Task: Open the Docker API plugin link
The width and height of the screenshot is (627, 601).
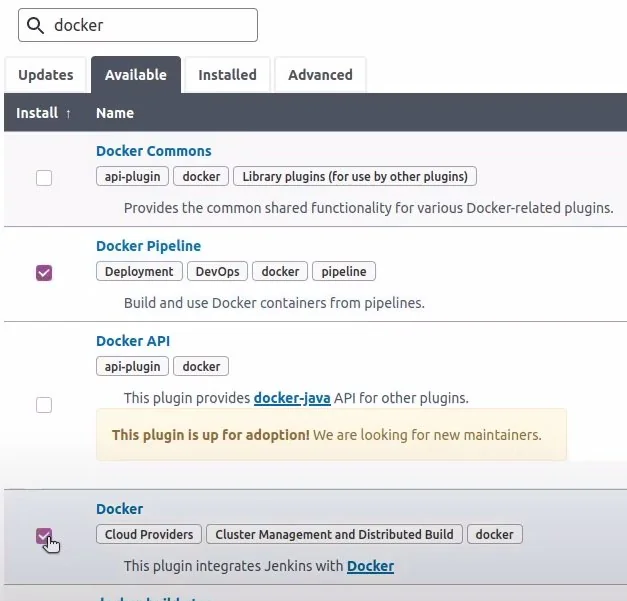Action: 133,341
